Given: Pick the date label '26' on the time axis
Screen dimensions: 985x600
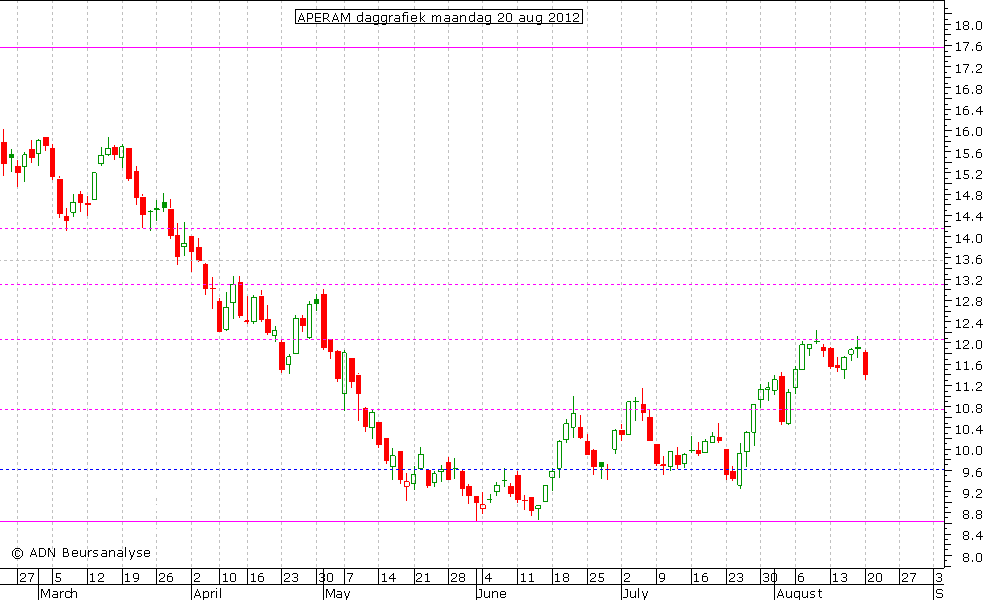Looking at the screenshot, I should pos(166,577).
